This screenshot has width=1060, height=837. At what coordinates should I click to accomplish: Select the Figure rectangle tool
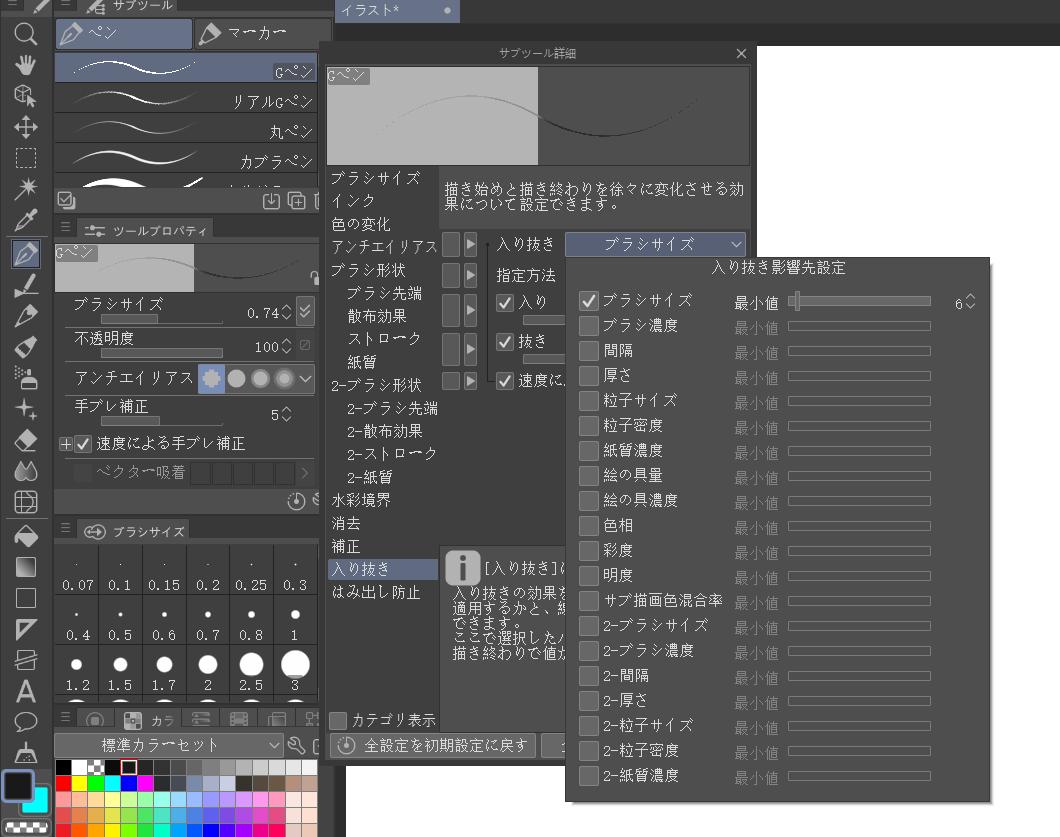pos(26,598)
